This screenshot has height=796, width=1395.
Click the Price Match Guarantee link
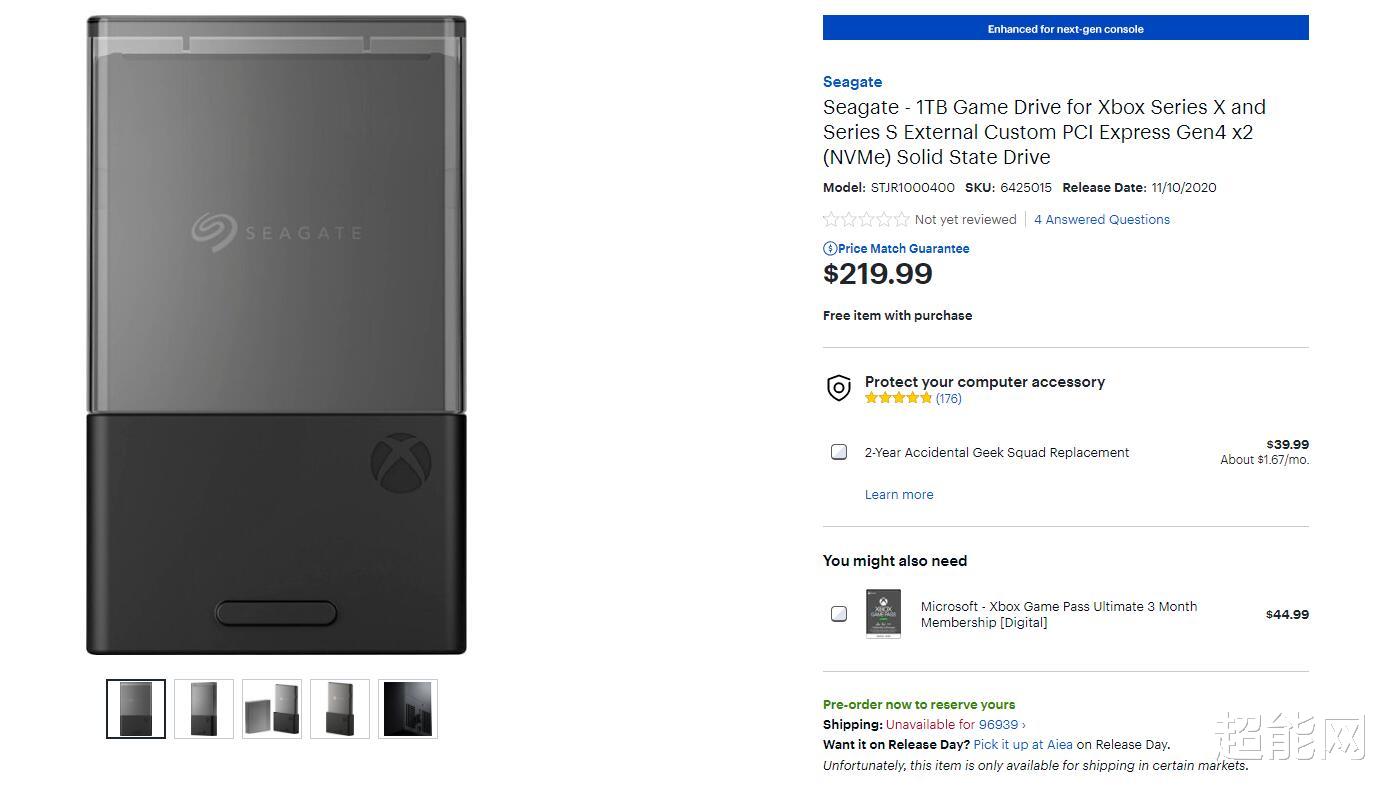pos(903,249)
